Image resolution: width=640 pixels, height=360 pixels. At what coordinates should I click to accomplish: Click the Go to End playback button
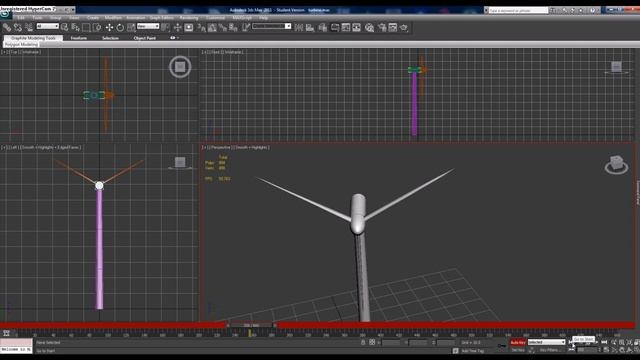coord(604,342)
